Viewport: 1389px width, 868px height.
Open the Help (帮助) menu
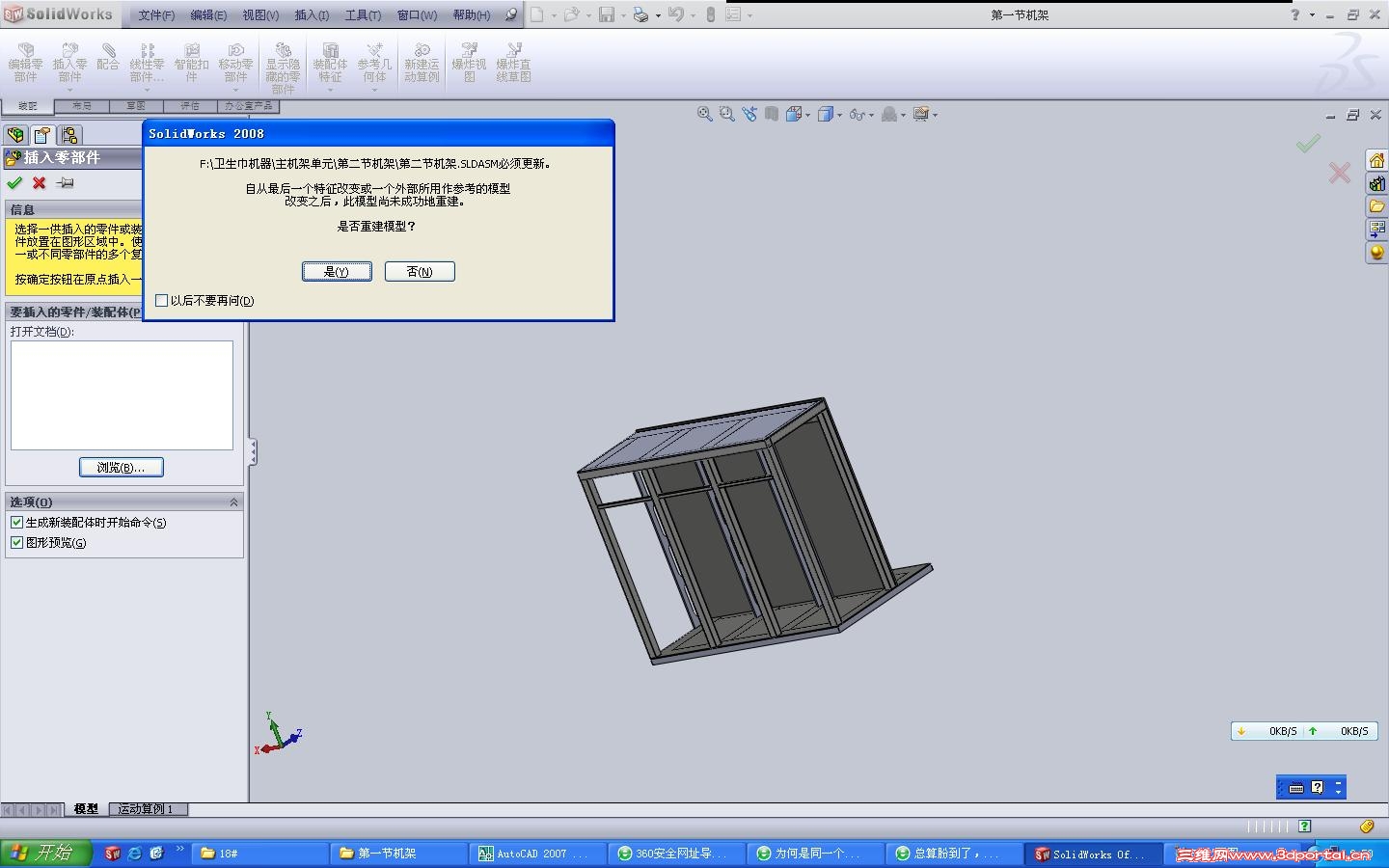click(472, 15)
